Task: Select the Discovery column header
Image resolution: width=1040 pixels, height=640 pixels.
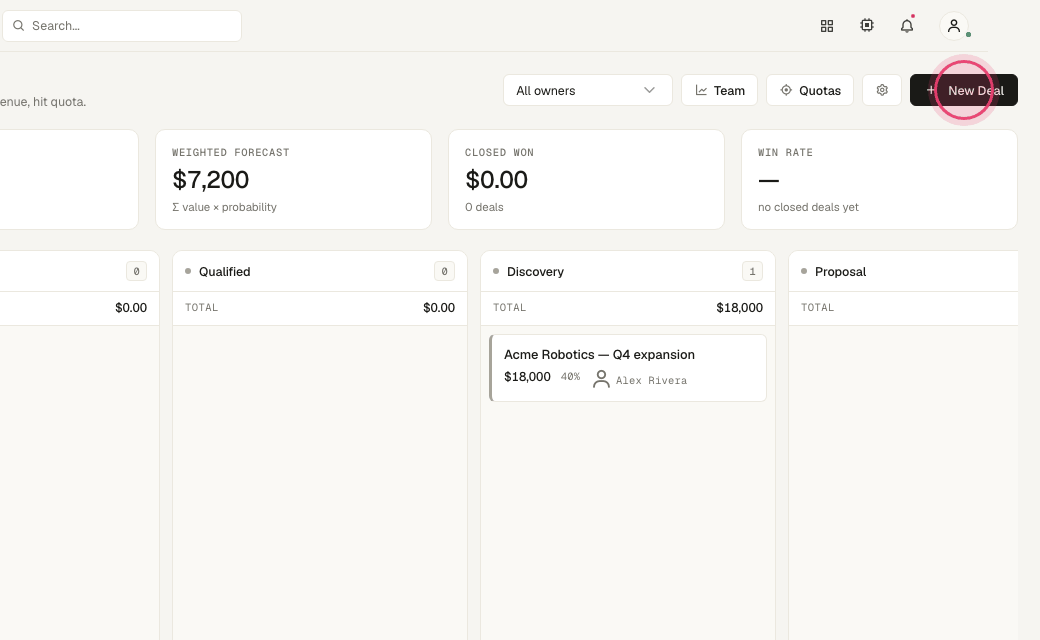Action: click(628, 271)
